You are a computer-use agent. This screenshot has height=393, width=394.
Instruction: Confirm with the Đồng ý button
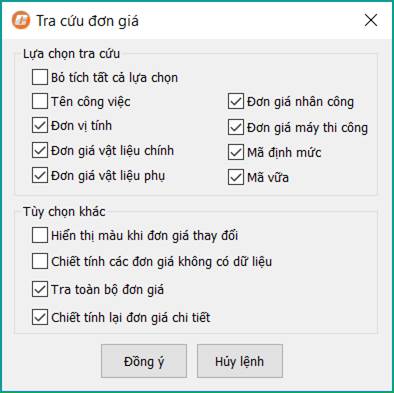coord(144,361)
